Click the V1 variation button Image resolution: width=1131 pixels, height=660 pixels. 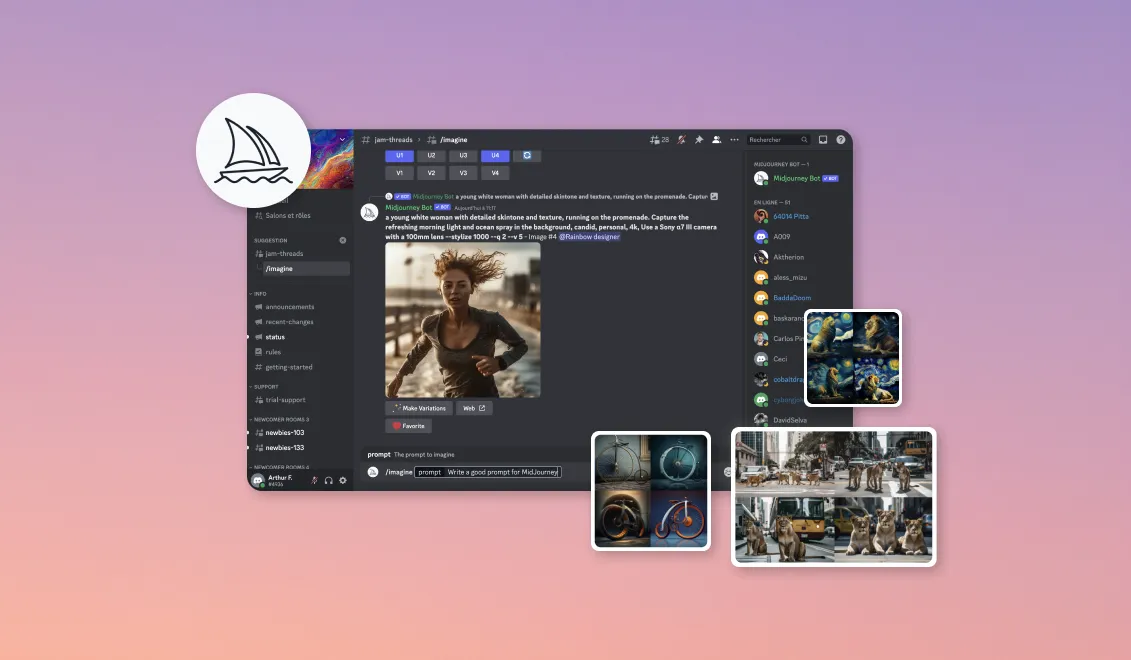pos(400,173)
